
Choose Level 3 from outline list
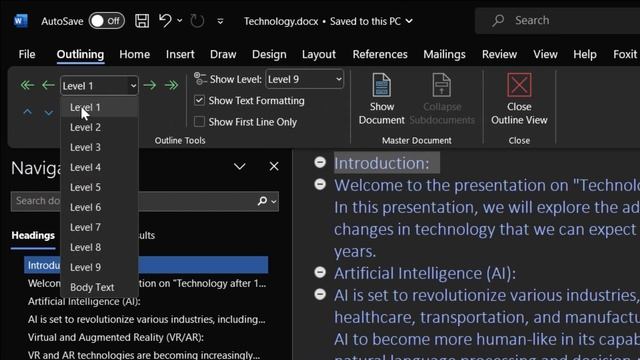point(99,147)
